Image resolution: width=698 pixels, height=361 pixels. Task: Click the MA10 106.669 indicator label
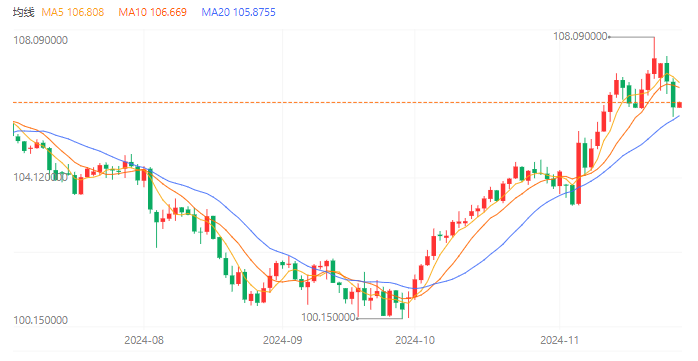tap(152, 12)
